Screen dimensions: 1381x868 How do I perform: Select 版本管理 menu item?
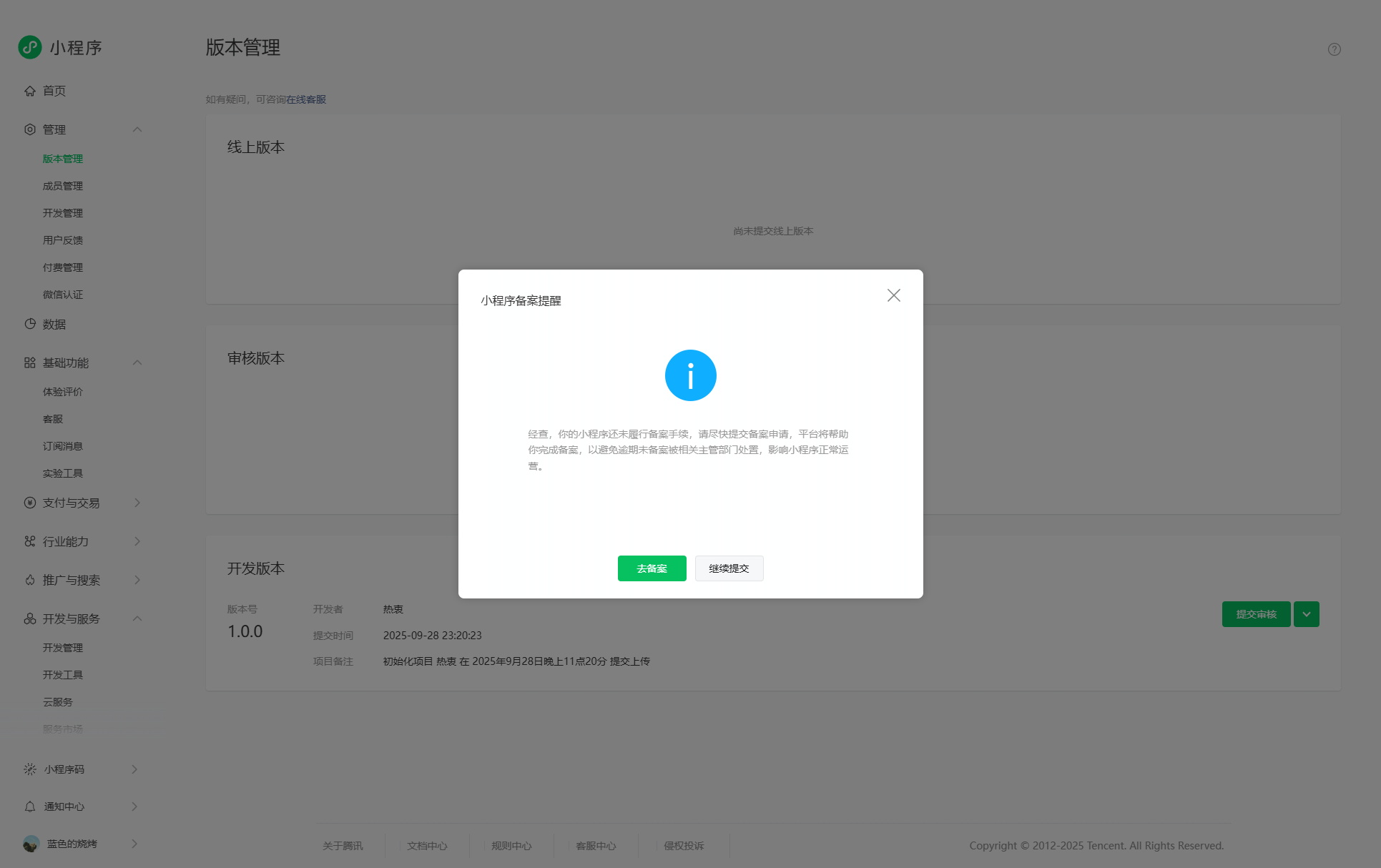63,159
